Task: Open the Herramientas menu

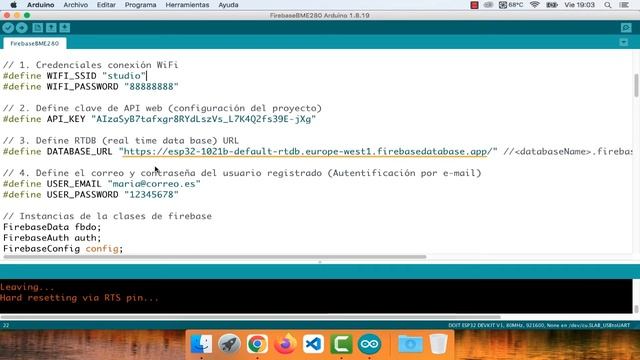Action: (187, 5)
